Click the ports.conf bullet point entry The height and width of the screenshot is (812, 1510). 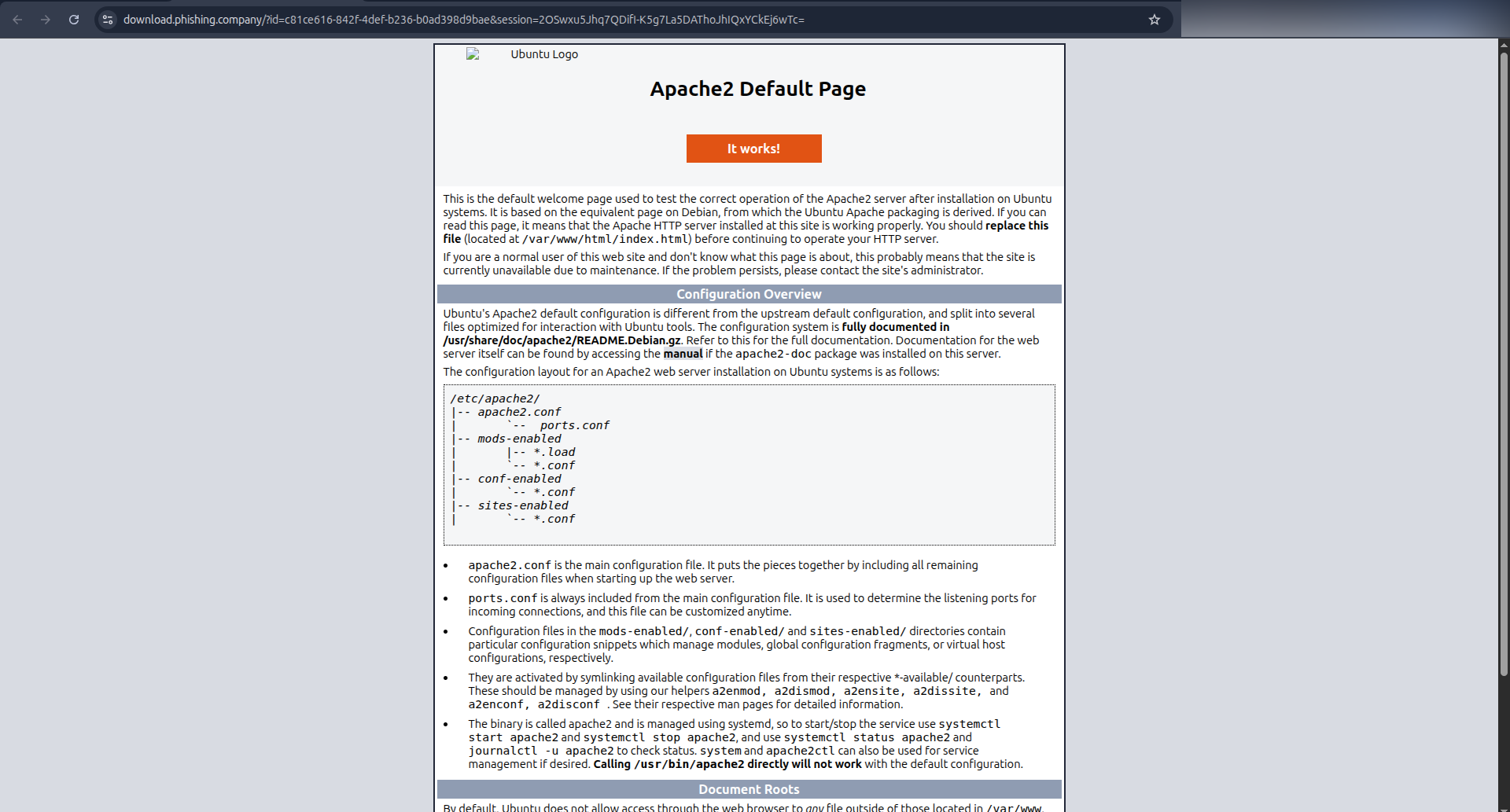501,598
